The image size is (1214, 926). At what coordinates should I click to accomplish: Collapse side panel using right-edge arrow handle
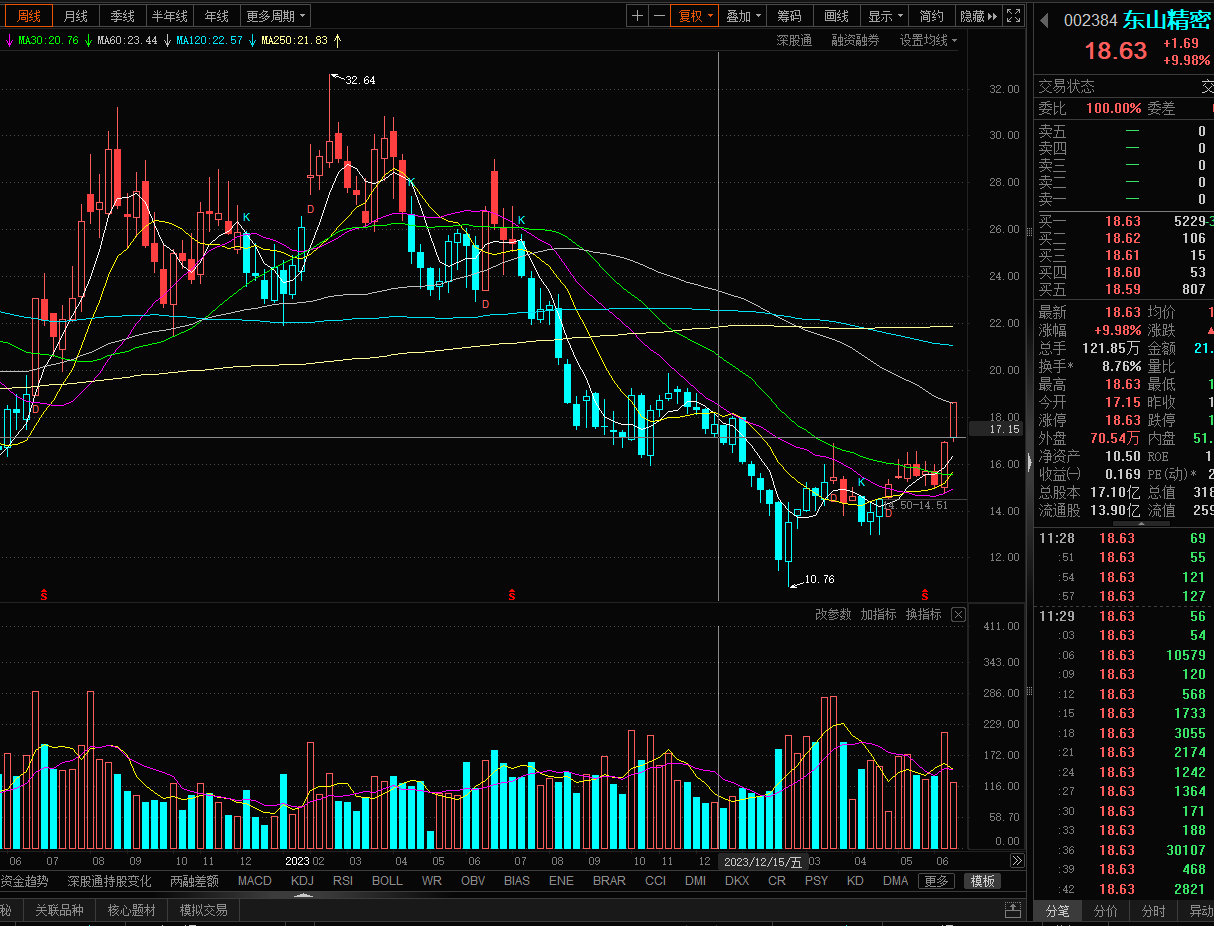pyautogui.click(x=1028, y=462)
